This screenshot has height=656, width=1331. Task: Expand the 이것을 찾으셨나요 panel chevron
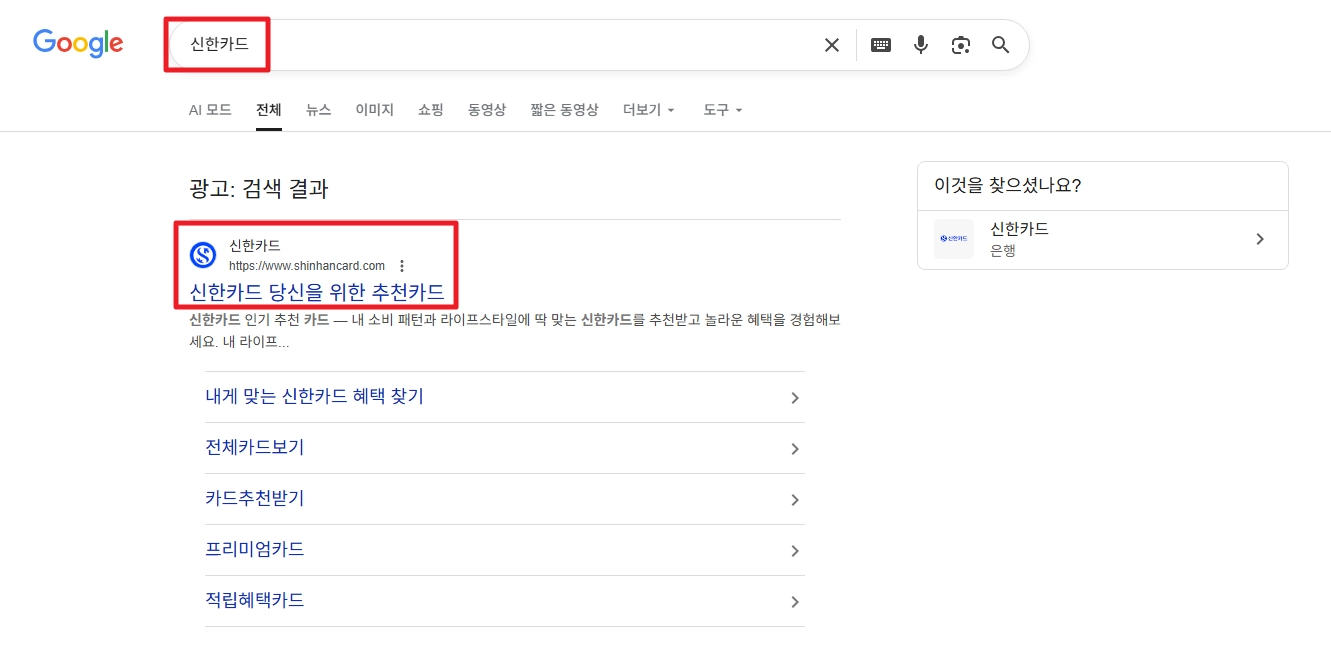[x=1259, y=239]
